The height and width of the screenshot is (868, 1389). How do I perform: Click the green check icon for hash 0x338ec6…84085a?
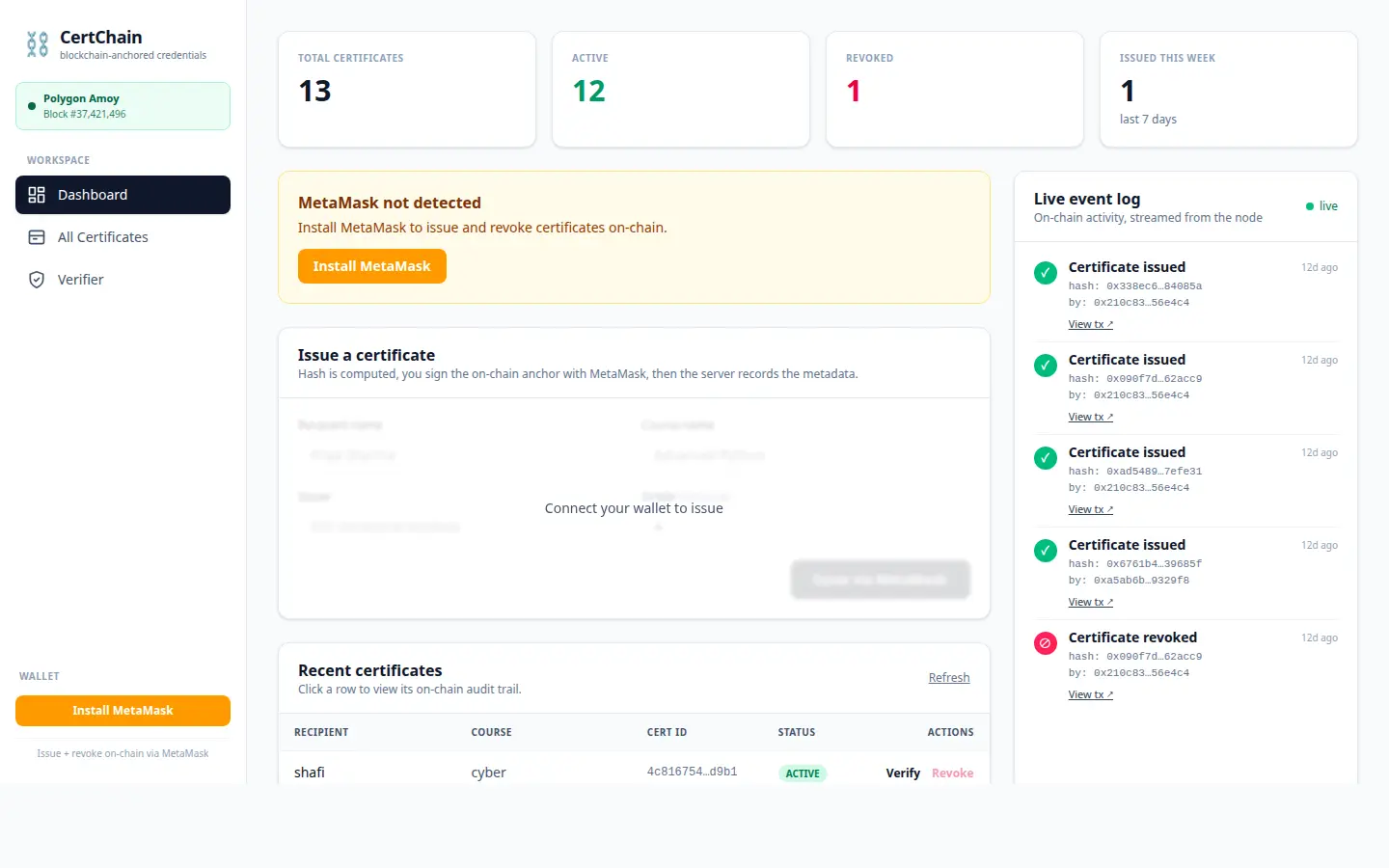tap(1046, 273)
